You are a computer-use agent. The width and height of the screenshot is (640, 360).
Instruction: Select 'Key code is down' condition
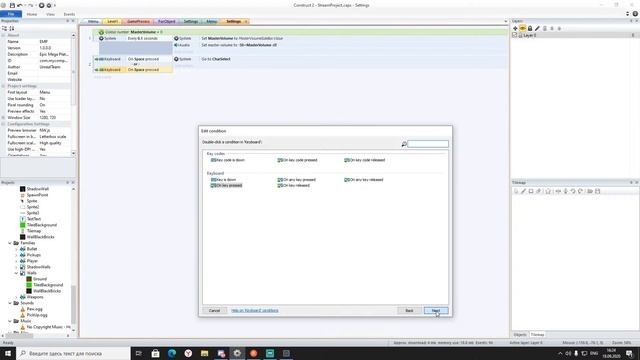(228, 160)
